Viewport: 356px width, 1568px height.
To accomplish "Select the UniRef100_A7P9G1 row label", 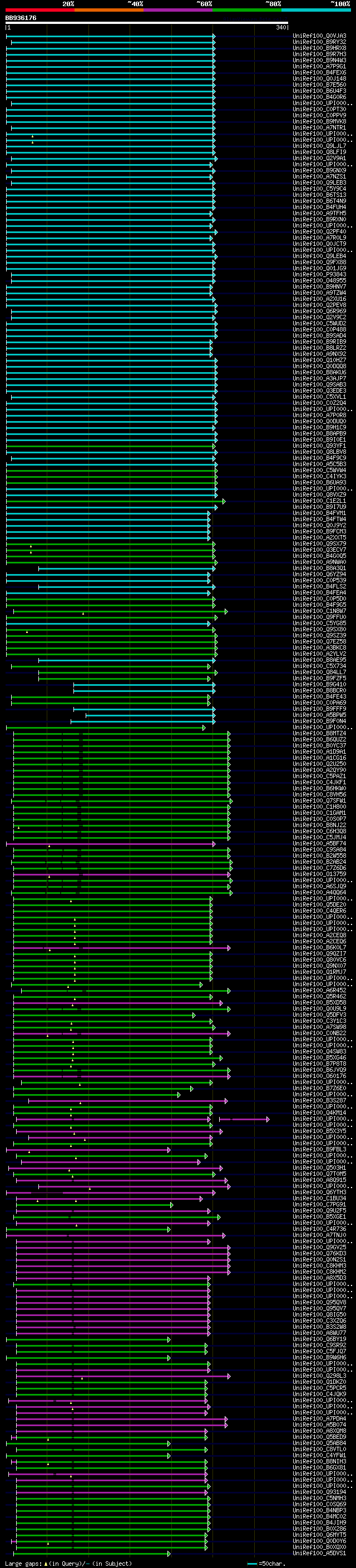I will [319, 66].
